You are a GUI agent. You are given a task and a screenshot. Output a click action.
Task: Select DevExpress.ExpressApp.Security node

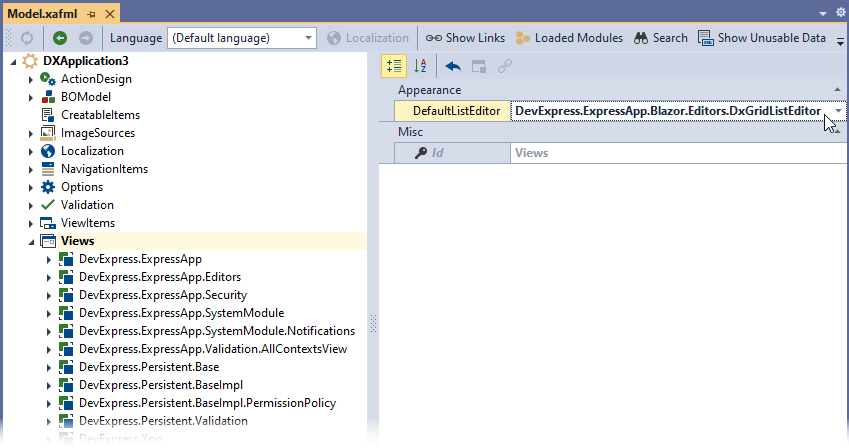tap(163, 295)
